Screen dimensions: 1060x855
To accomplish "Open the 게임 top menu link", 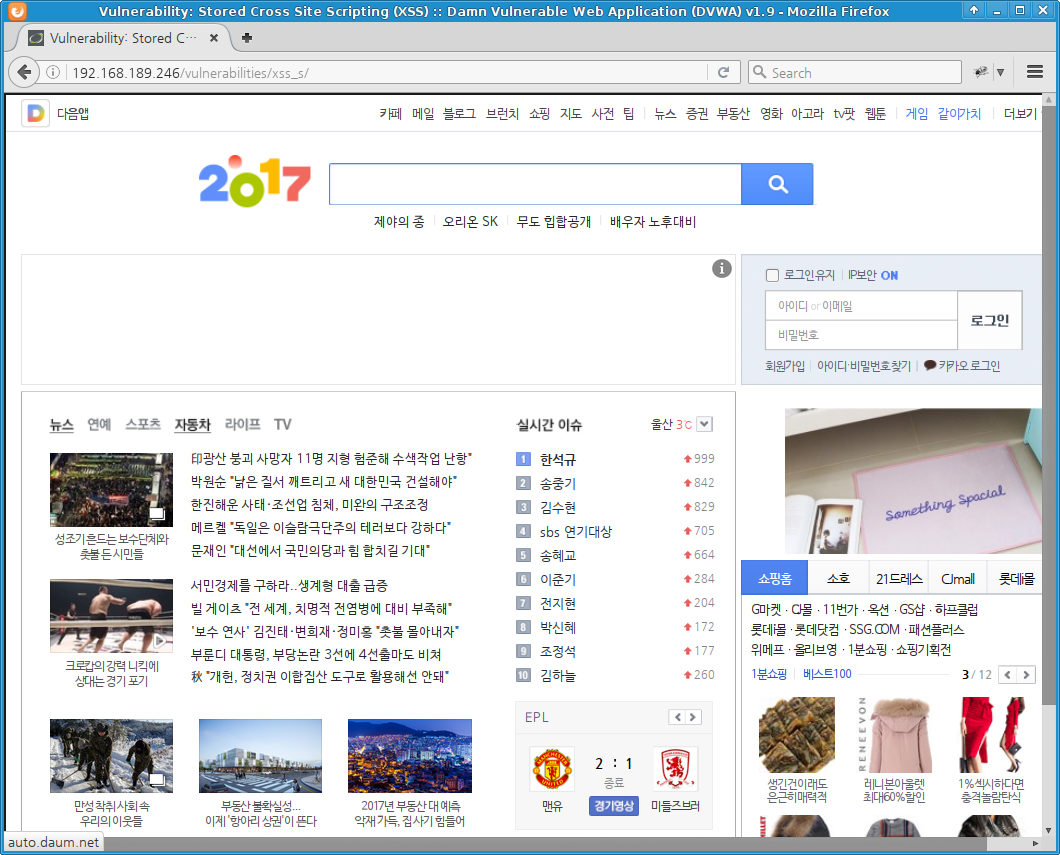I will pos(917,114).
